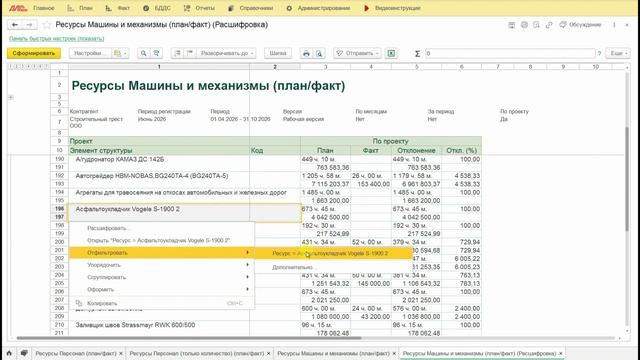Image resolution: width=640 pixels, height=360 pixels.
Task: Switch to Ресурсы Персонал (только количество) tab
Action: click(x=197, y=353)
